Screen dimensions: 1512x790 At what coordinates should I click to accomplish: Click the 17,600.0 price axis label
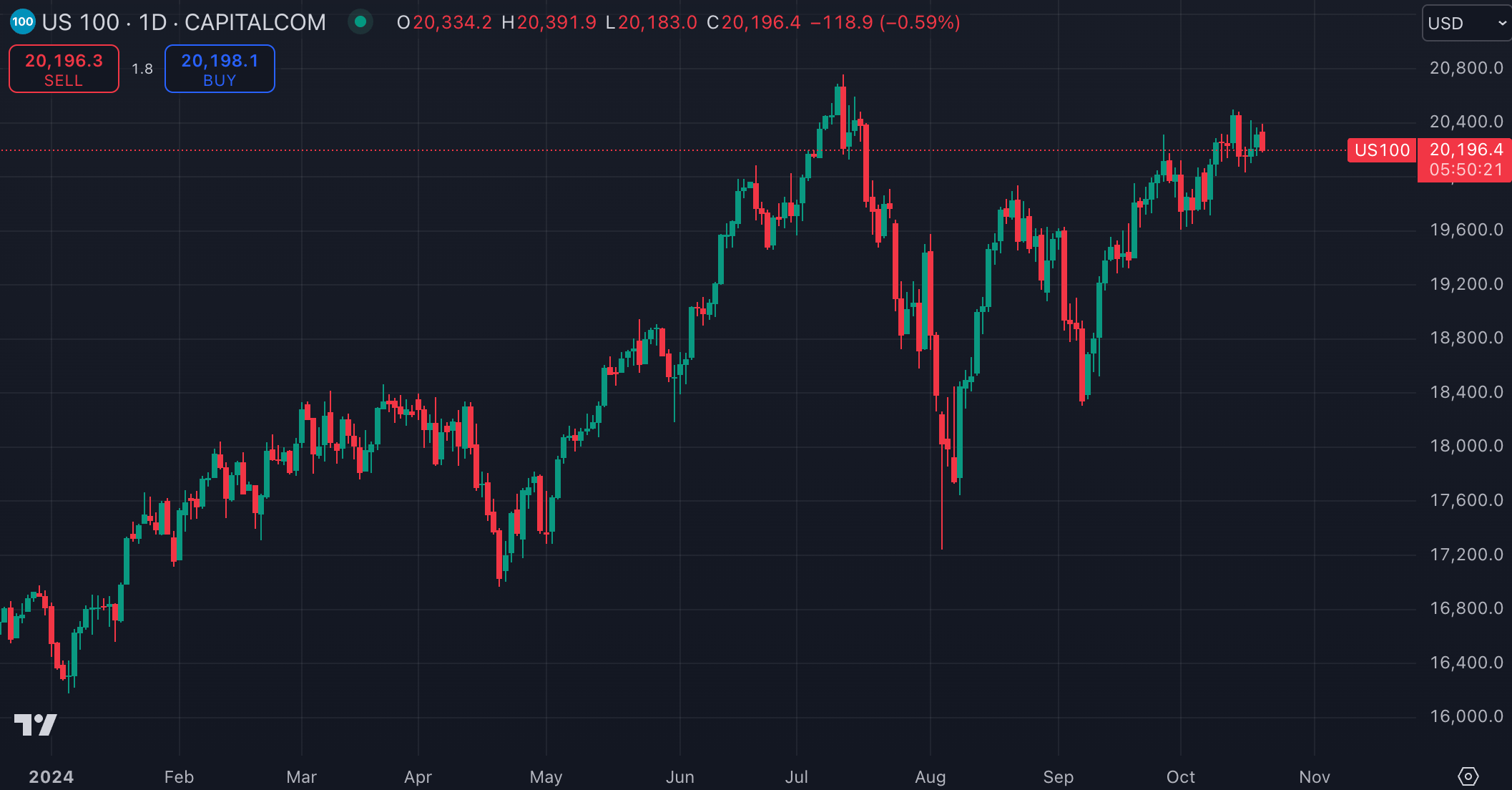tap(1466, 500)
